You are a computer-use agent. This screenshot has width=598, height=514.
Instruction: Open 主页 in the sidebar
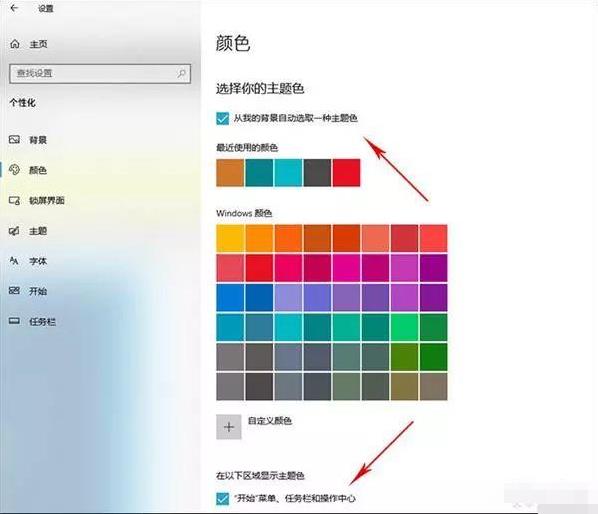coord(39,44)
